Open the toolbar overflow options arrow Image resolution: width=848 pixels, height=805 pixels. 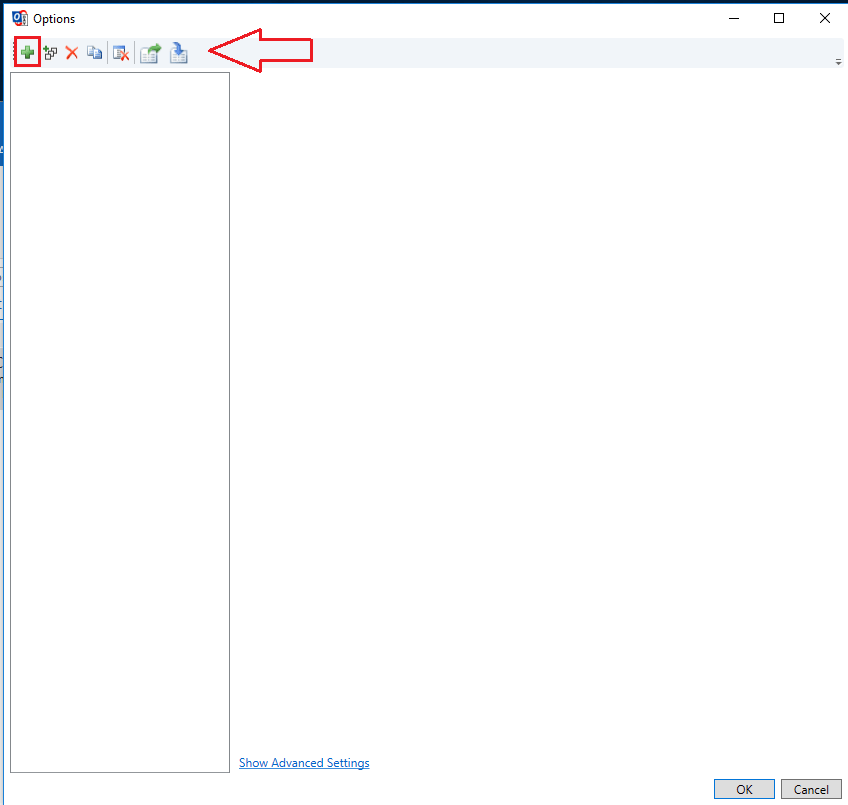pos(838,62)
